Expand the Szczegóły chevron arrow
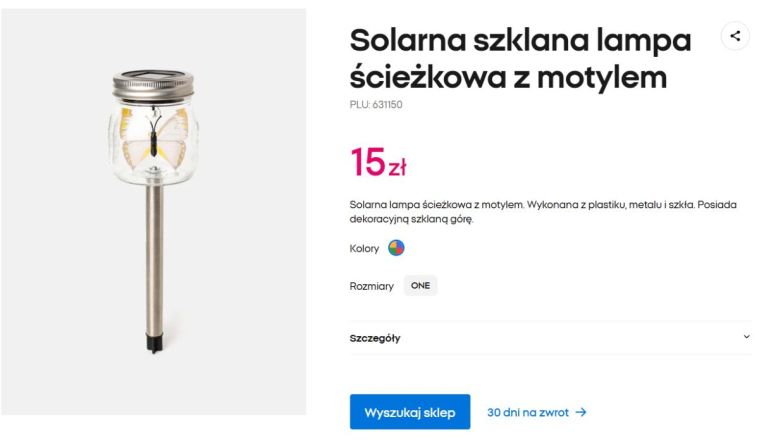 746,337
